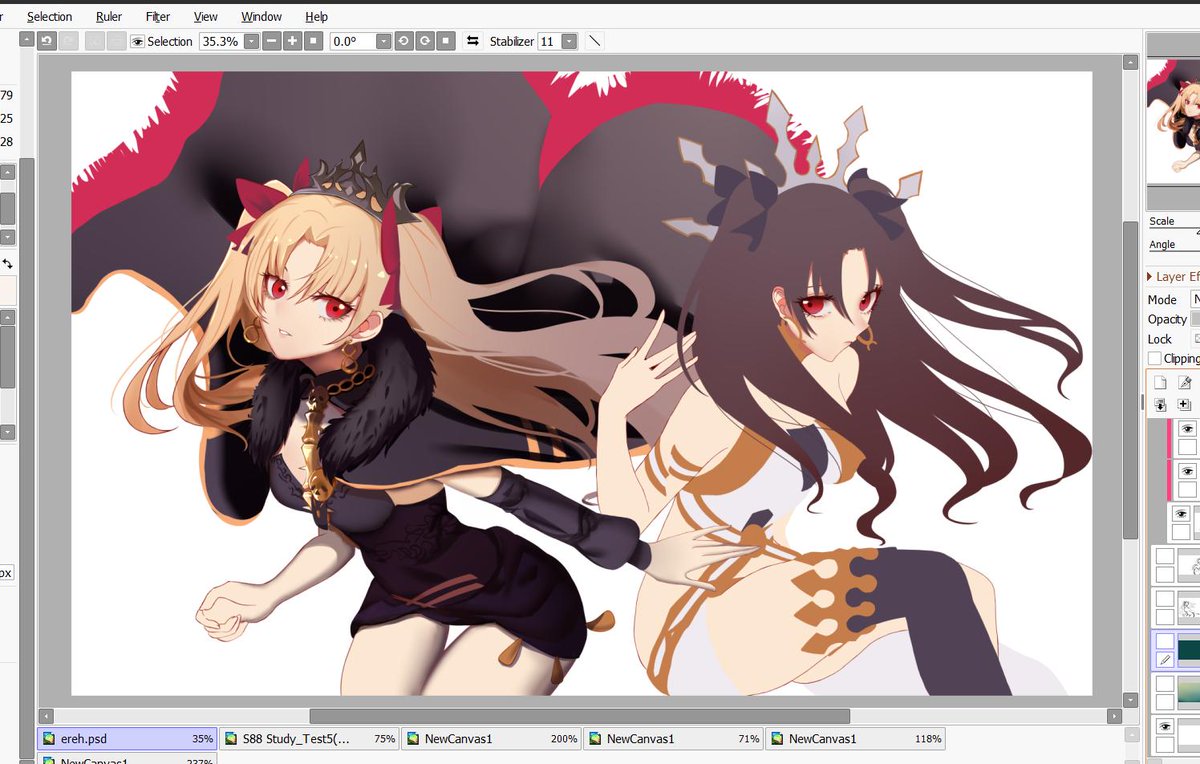Open the Window menu
The height and width of the screenshot is (764, 1200).
pos(261,16)
